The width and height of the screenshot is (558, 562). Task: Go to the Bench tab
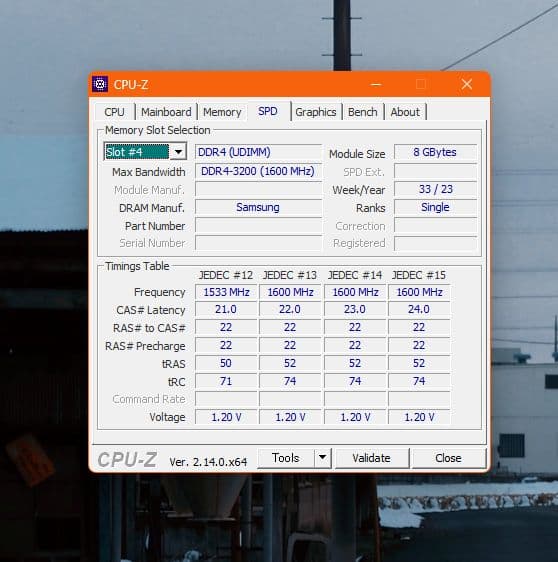[363, 112]
